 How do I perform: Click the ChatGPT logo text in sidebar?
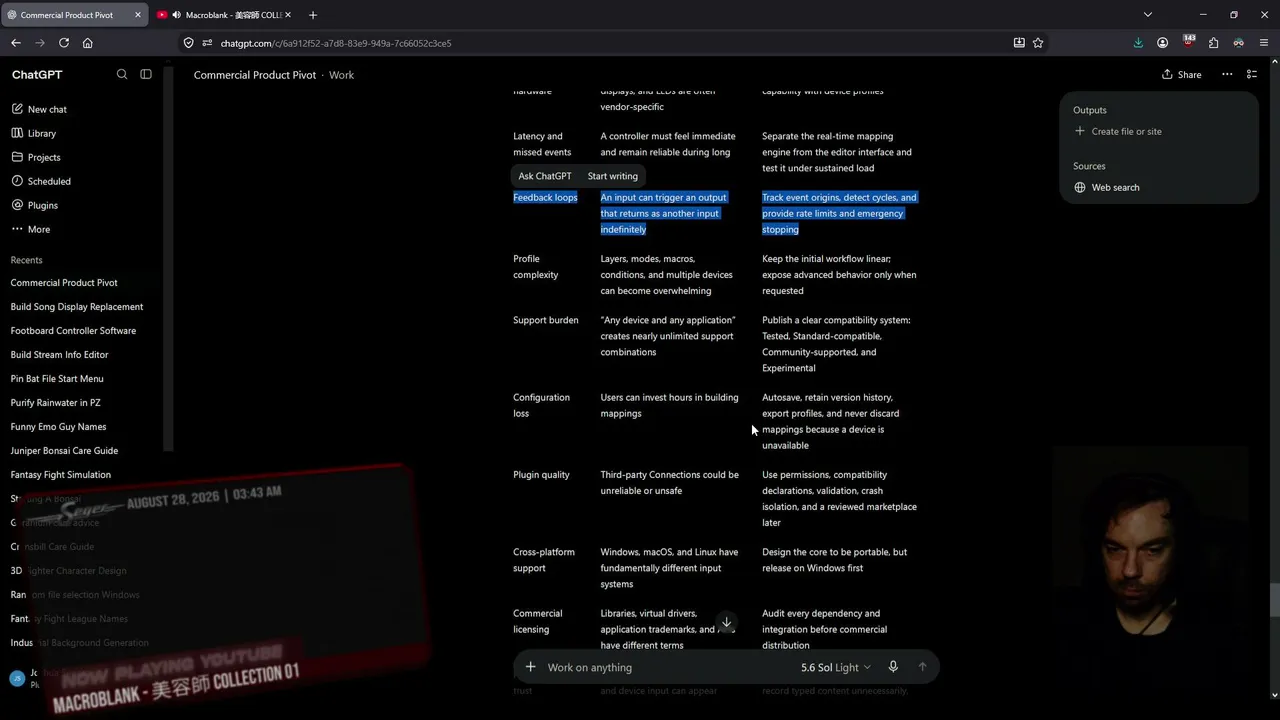(x=37, y=75)
